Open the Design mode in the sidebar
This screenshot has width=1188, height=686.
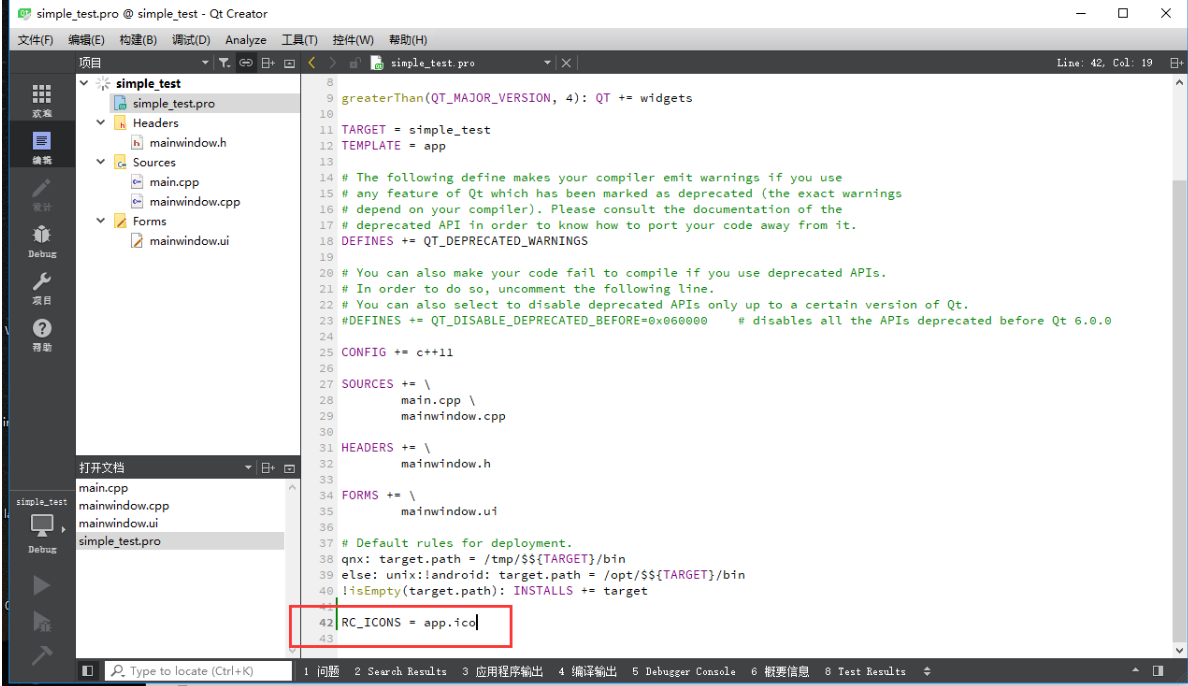pyautogui.click(x=42, y=194)
